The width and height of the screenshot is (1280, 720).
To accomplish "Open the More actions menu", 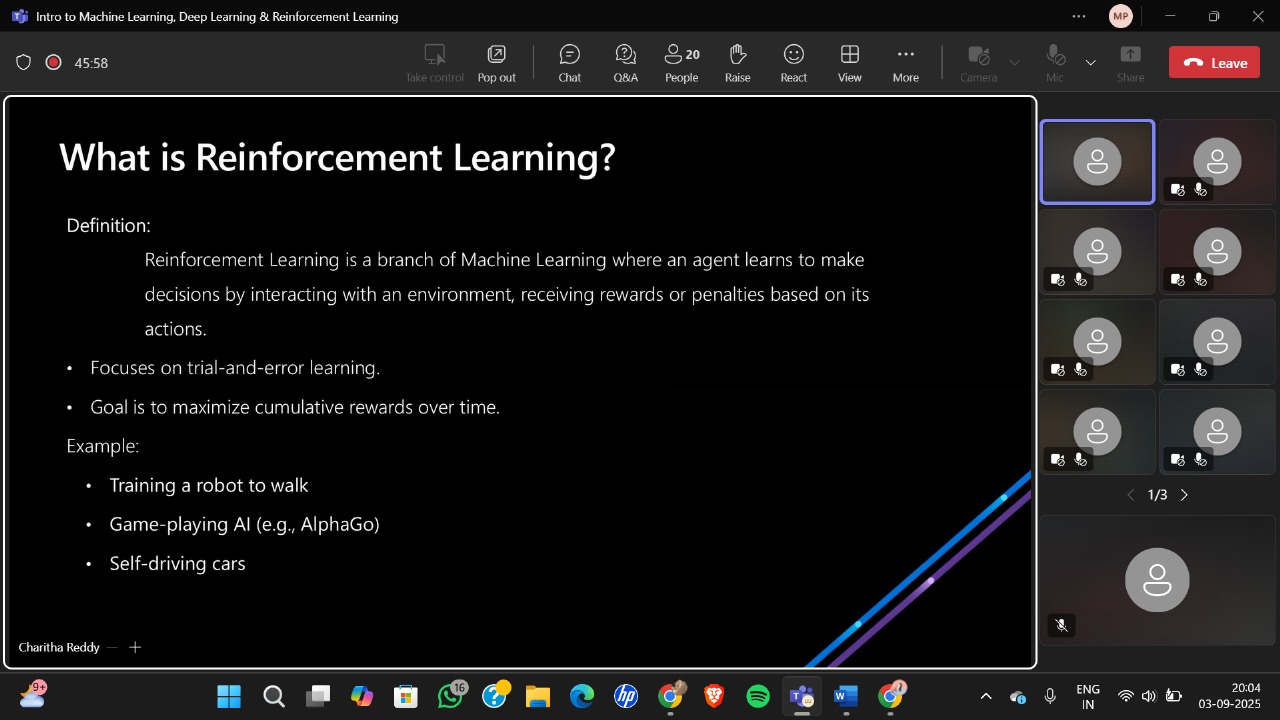I will click(x=905, y=62).
